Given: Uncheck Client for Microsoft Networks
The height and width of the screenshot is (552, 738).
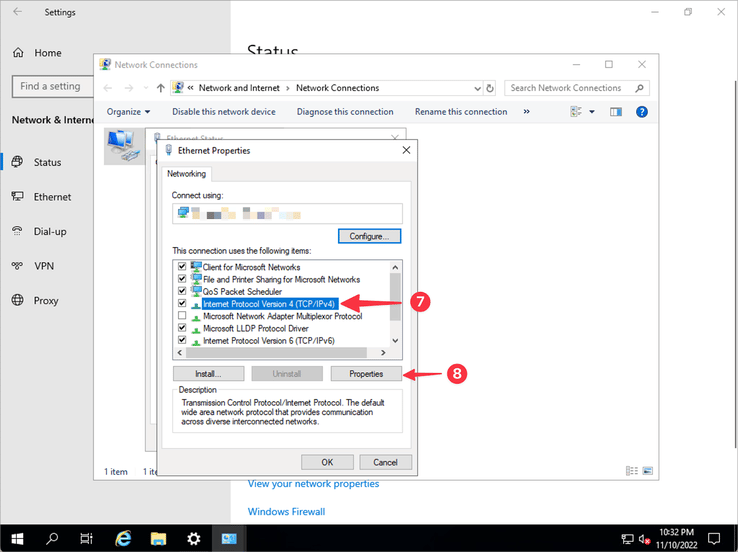Looking at the screenshot, I should (182, 267).
